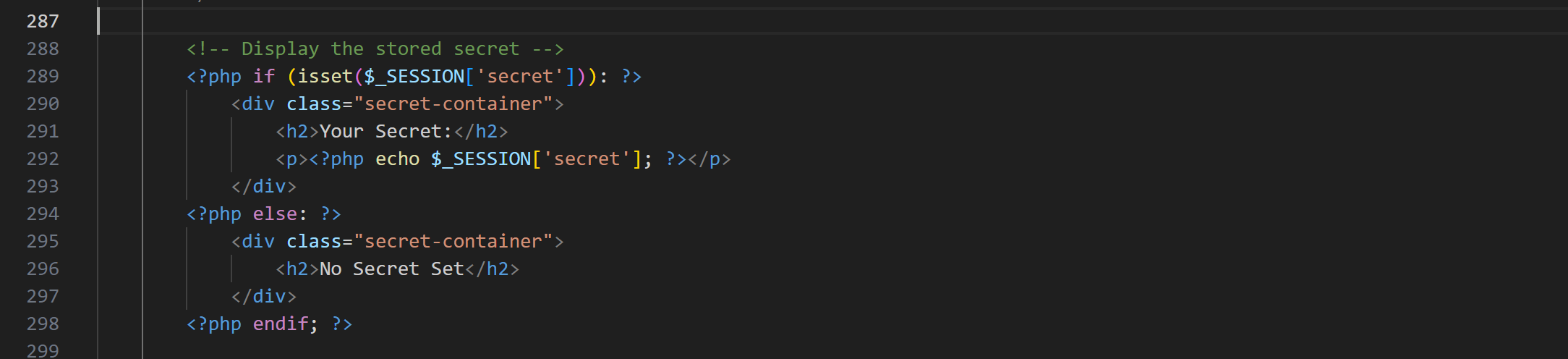Click line number 292 in the gutter

click(43, 159)
